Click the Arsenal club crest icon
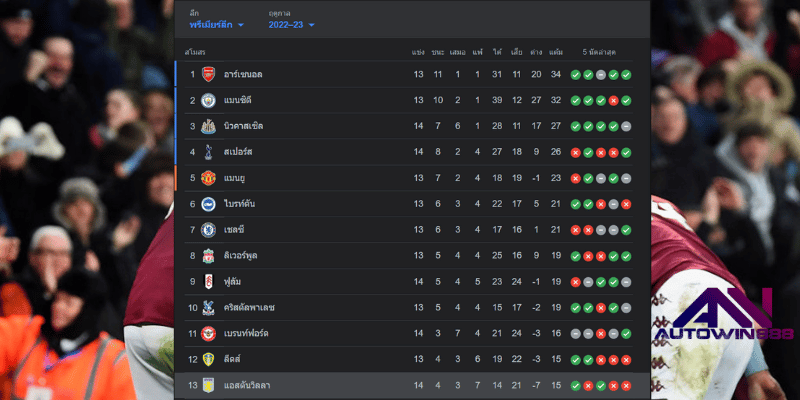 tap(208, 74)
